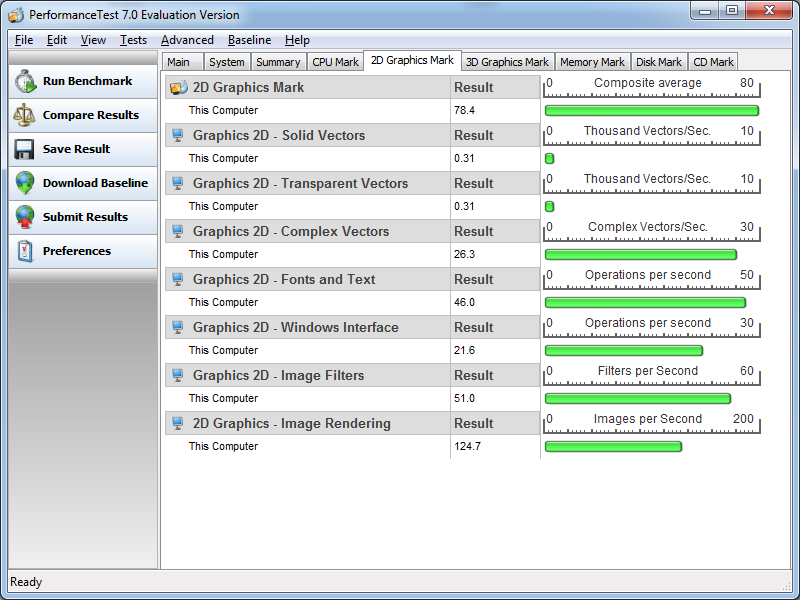
Task: Open the File menu
Action: coord(24,40)
